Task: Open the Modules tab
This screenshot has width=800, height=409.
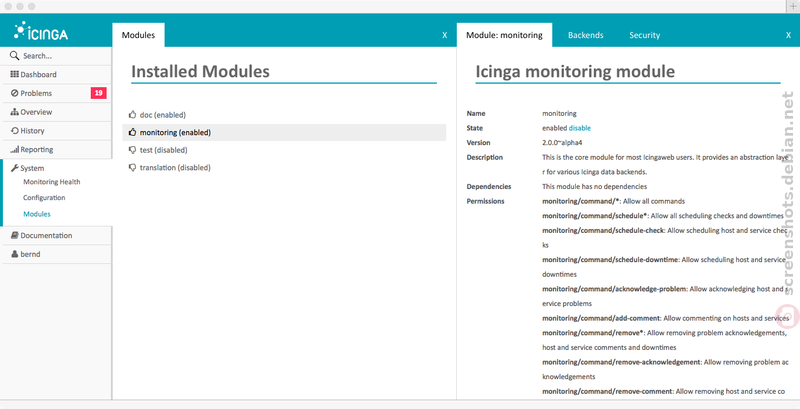Action: [x=138, y=35]
